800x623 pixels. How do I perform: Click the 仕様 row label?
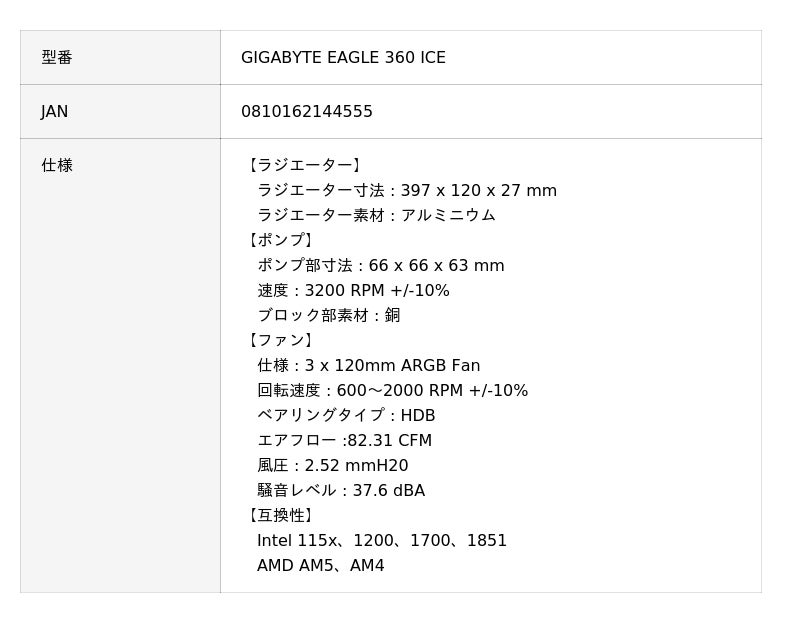57,166
